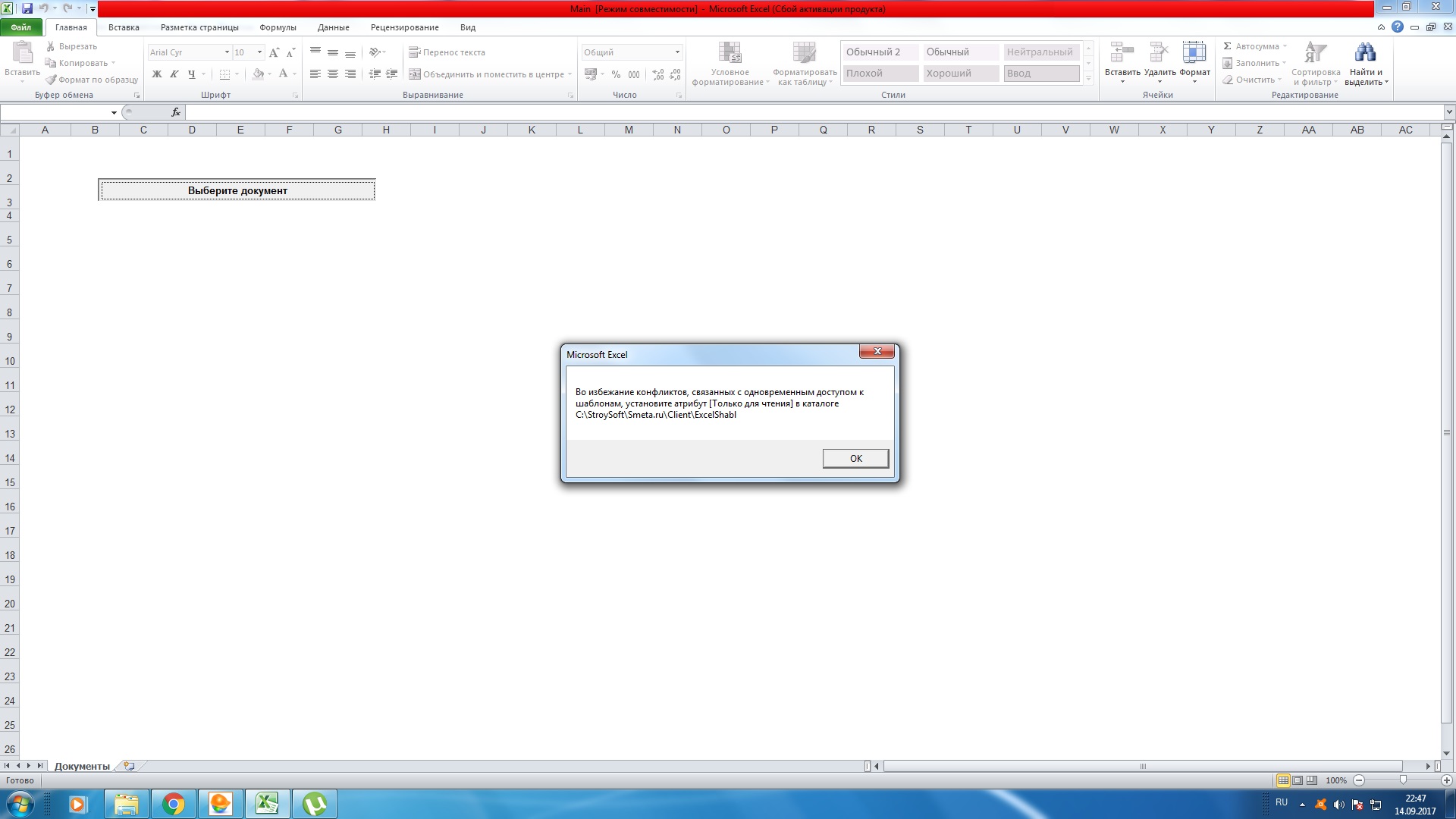Decrease decimal places icon

pos(675,74)
